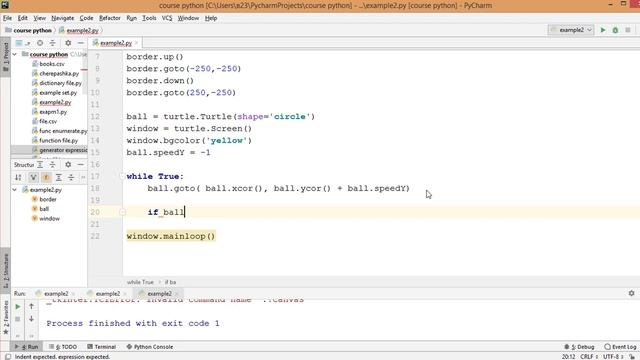Select example2.py in the project tree

[55, 102]
